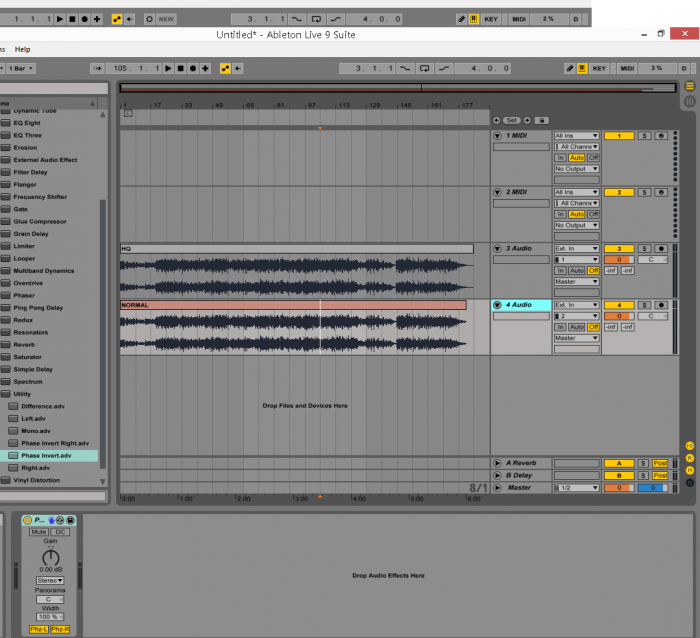Toggle Mute button on Utility device
Screen dimensions: 700x638
(x=39, y=532)
